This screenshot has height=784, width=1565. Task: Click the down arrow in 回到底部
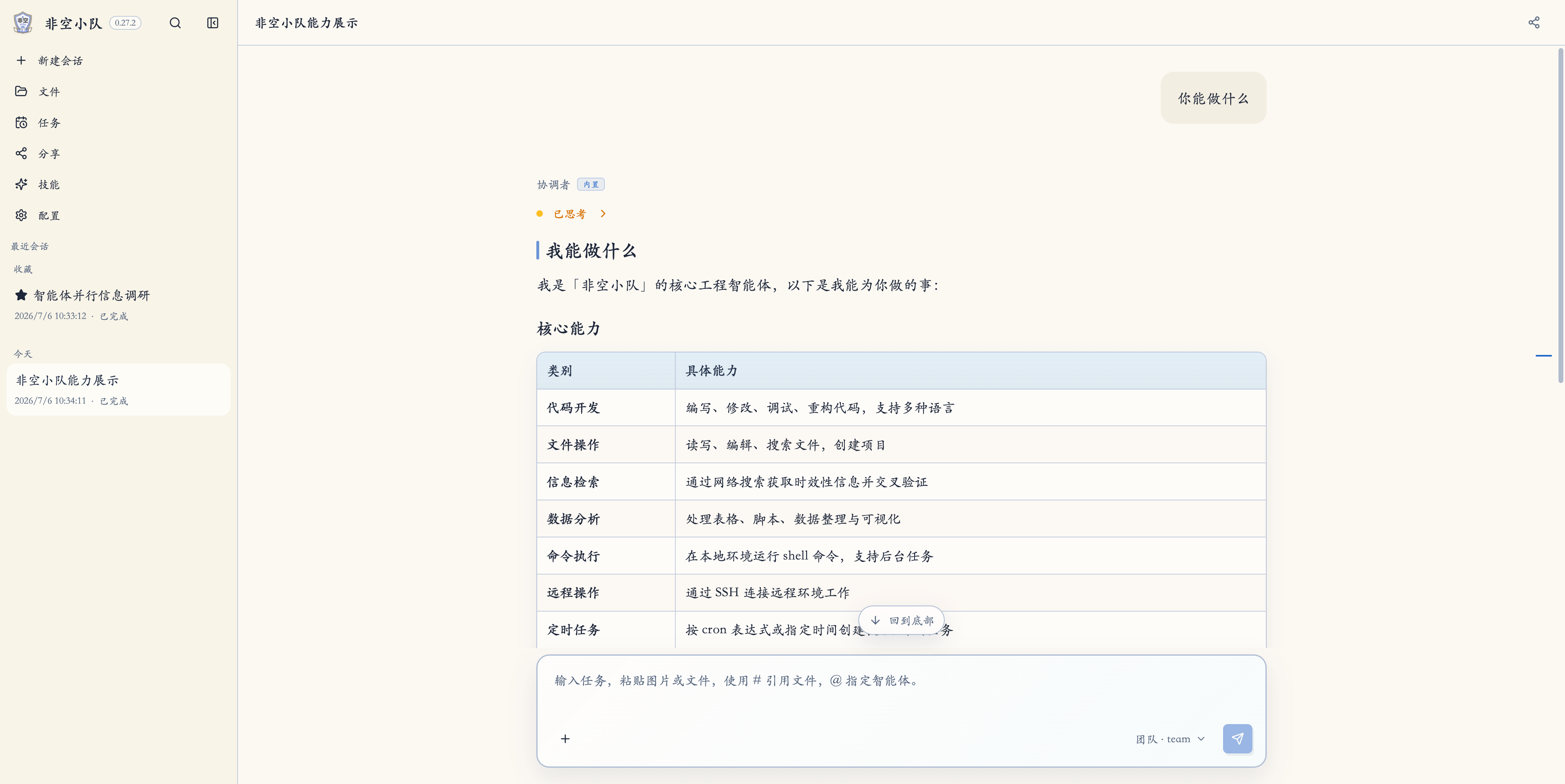[875, 620]
